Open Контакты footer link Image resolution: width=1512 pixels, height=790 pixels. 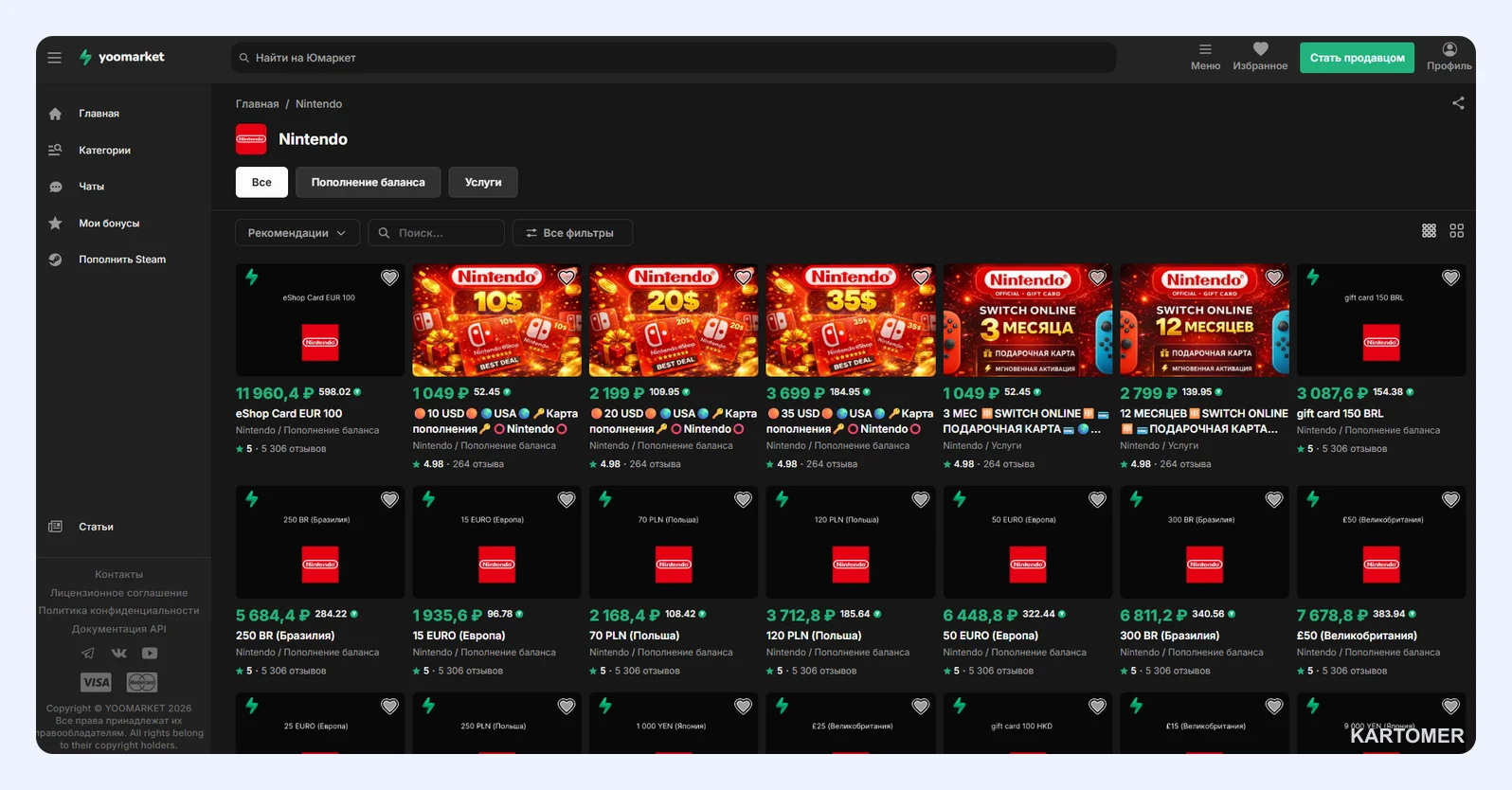(119, 575)
